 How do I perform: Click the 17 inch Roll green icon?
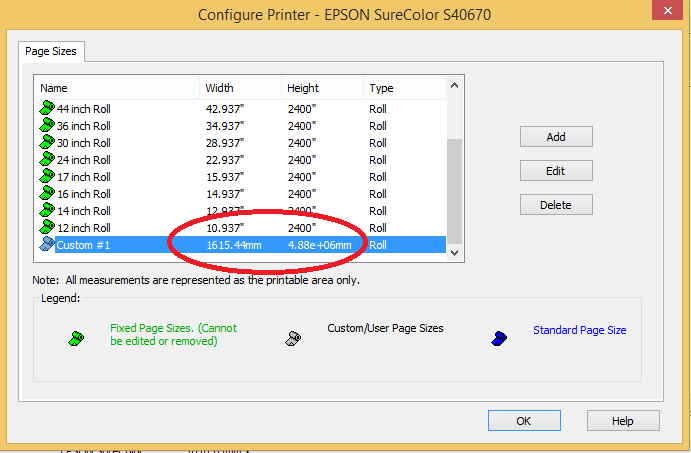point(46,177)
